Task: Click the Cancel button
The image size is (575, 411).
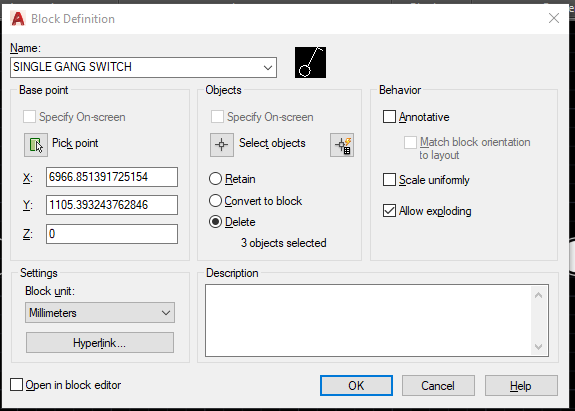Action: [x=438, y=385]
